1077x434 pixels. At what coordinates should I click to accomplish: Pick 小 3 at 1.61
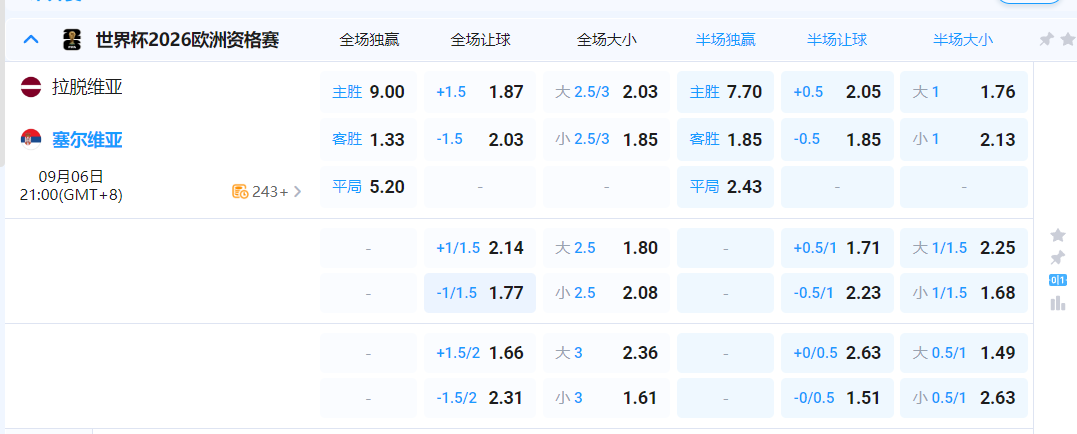click(606, 398)
